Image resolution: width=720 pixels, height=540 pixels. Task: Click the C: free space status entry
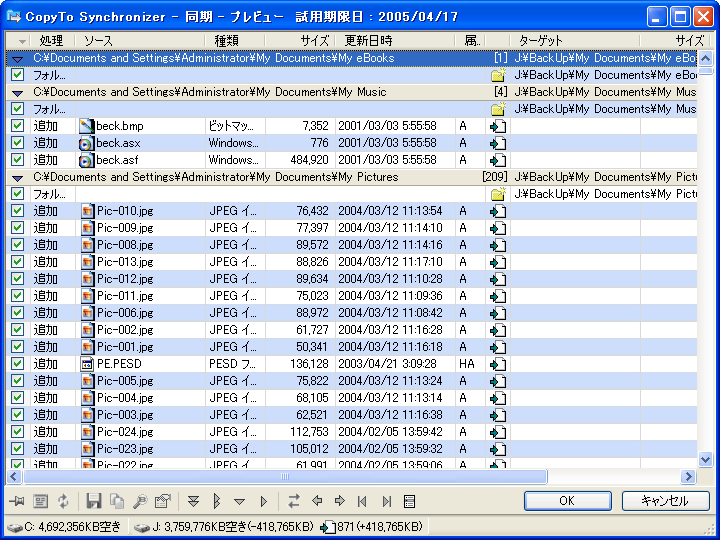65,527
